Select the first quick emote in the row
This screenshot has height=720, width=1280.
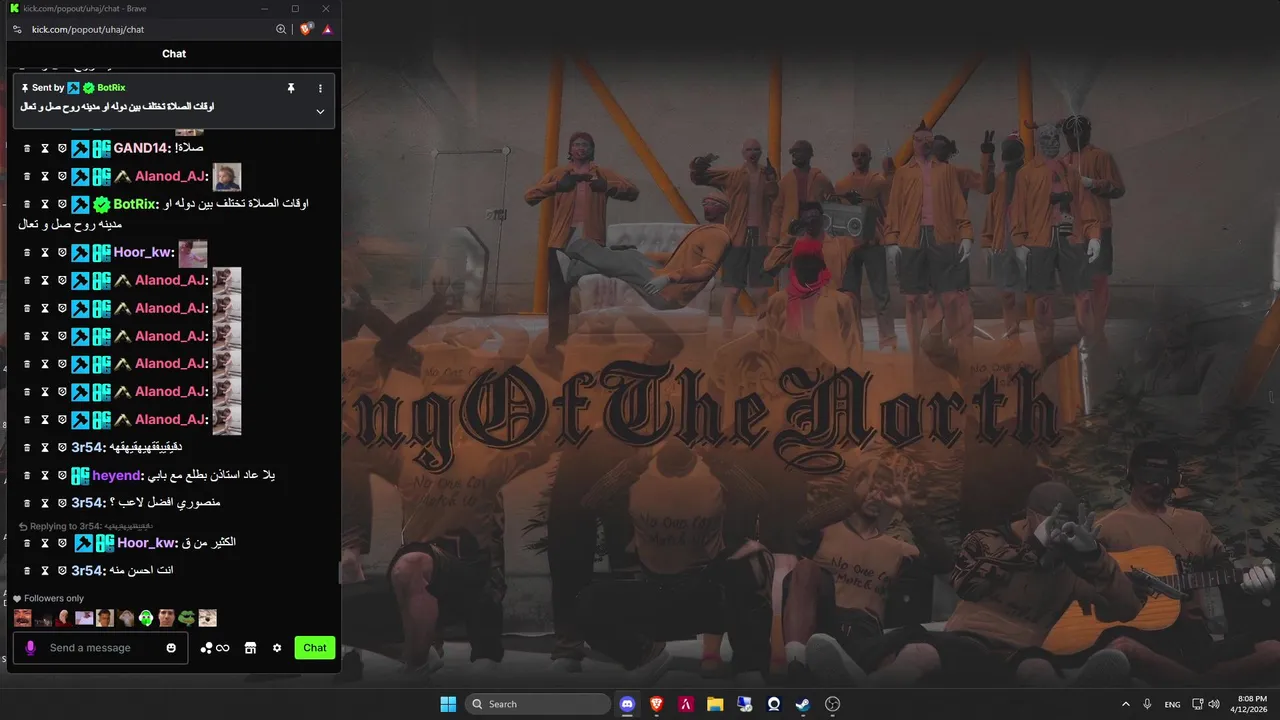(x=22, y=618)
